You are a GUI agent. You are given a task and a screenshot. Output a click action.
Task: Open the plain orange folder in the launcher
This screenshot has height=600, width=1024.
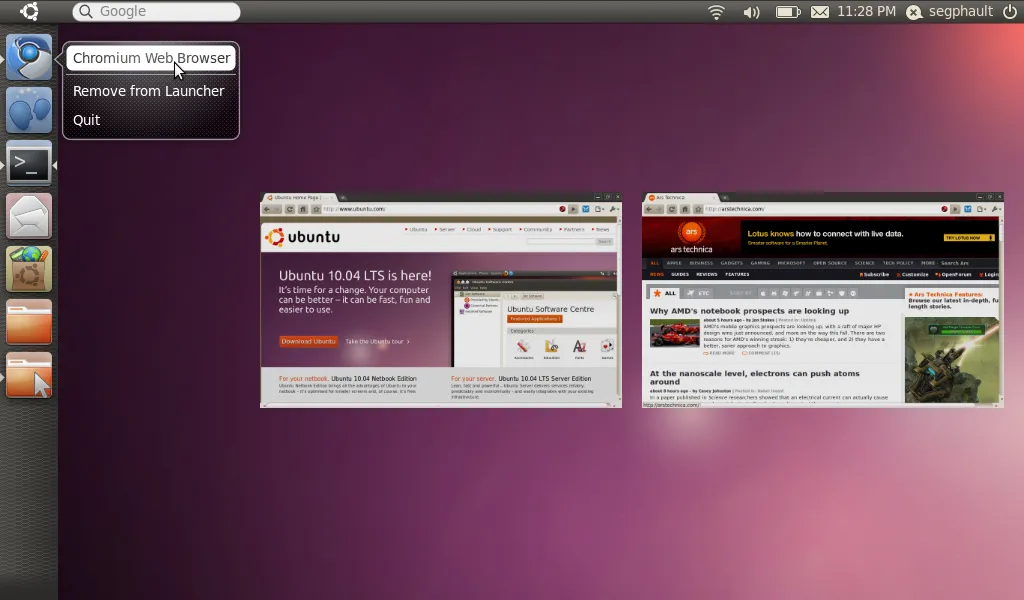[29, 322]
